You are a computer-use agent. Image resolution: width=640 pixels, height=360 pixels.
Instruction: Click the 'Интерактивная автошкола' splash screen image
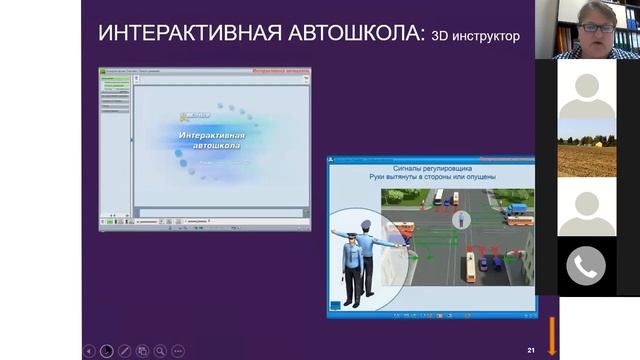point(205,149)
